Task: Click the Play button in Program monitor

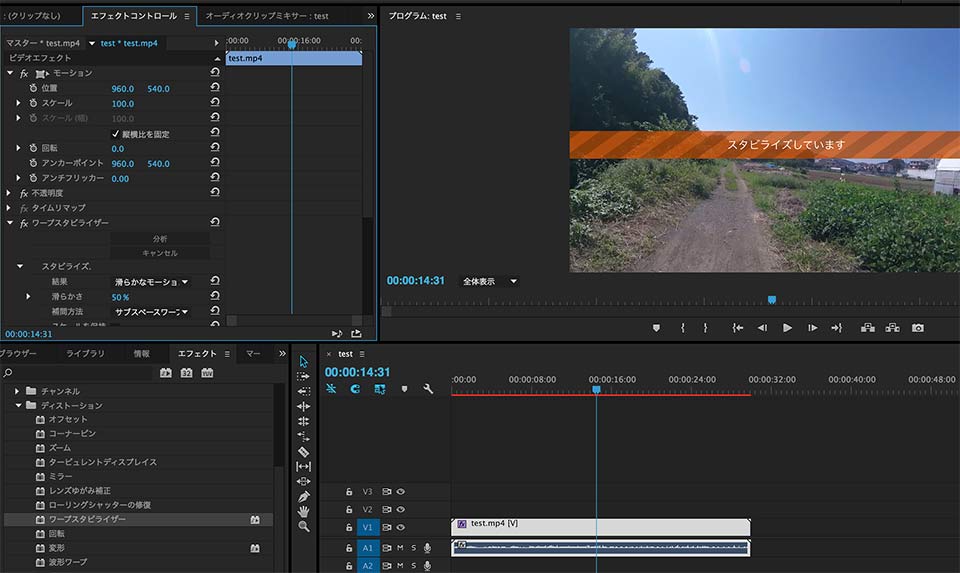Action: click(787, 328)
